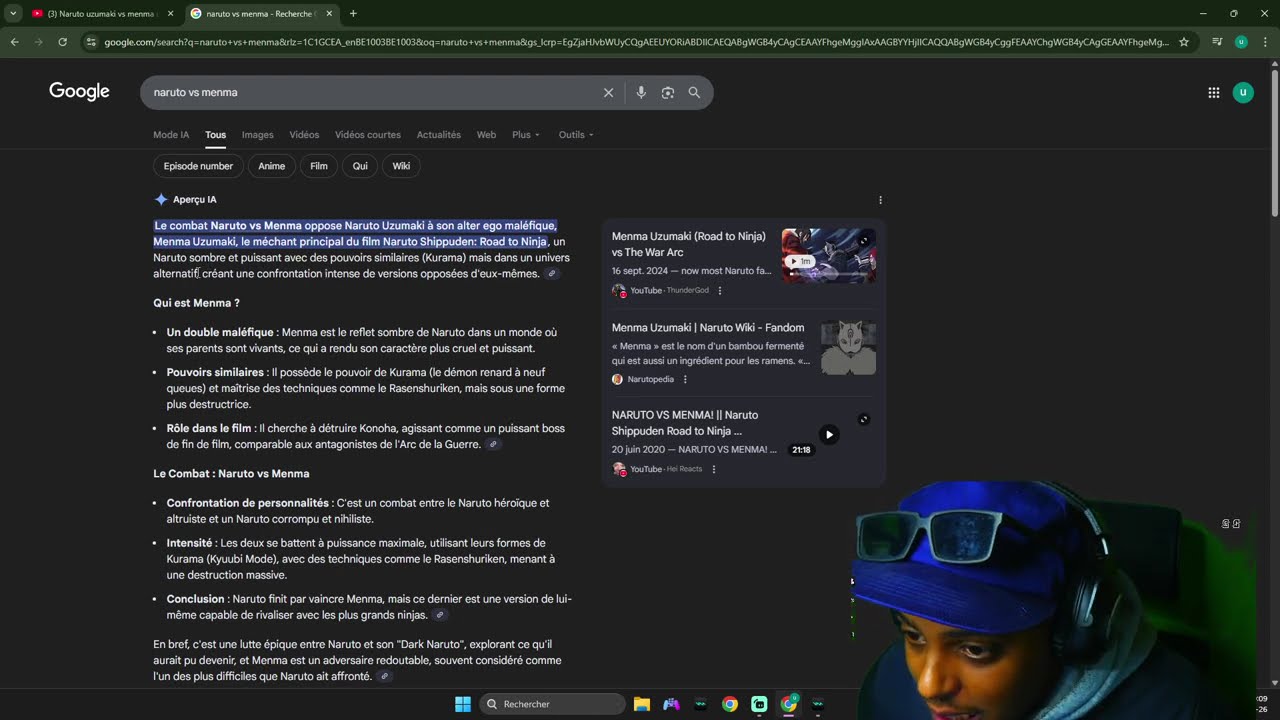Play the Menma vs War Arc video thumbnail

coord(829,255)
